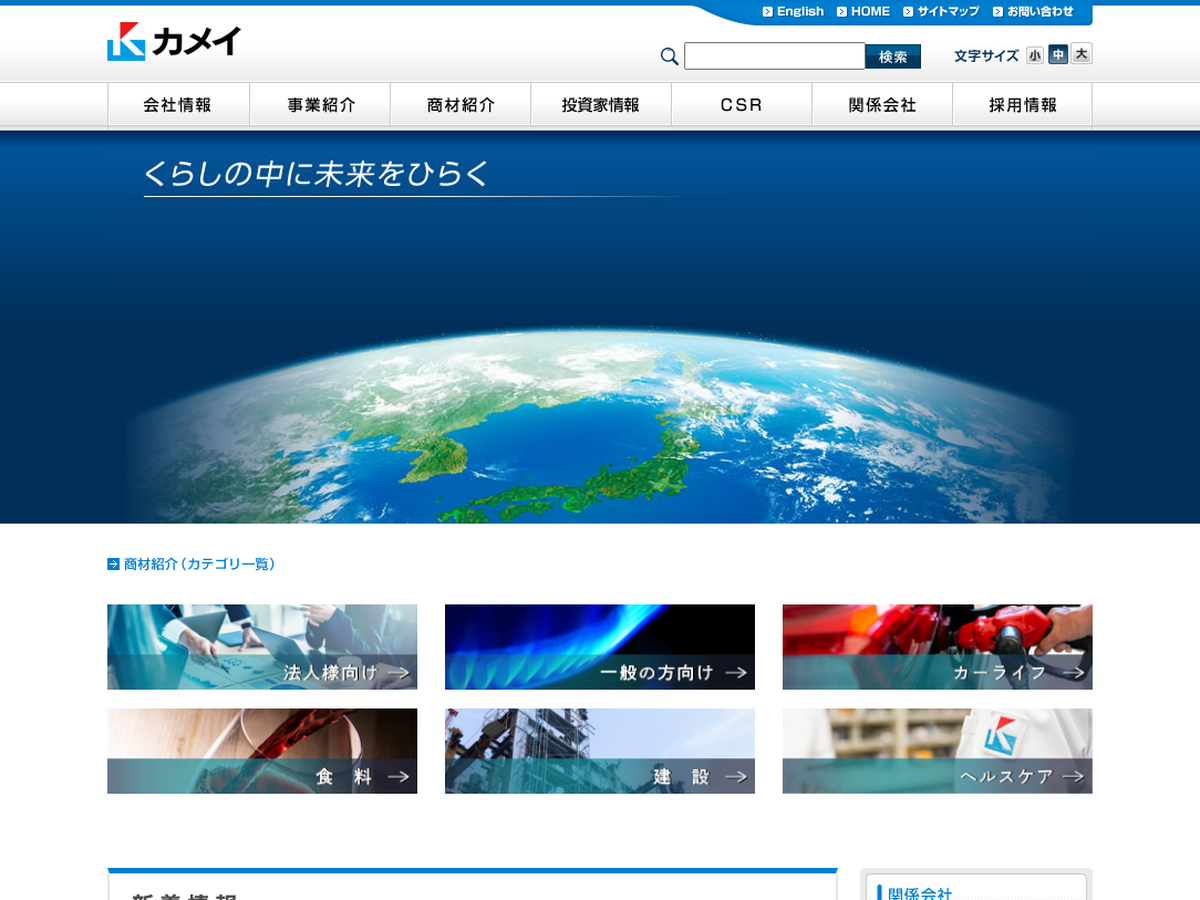The image size is (1200, 900).
Task: Select the 投資家情報 menu item
Action: click(601, 105)
